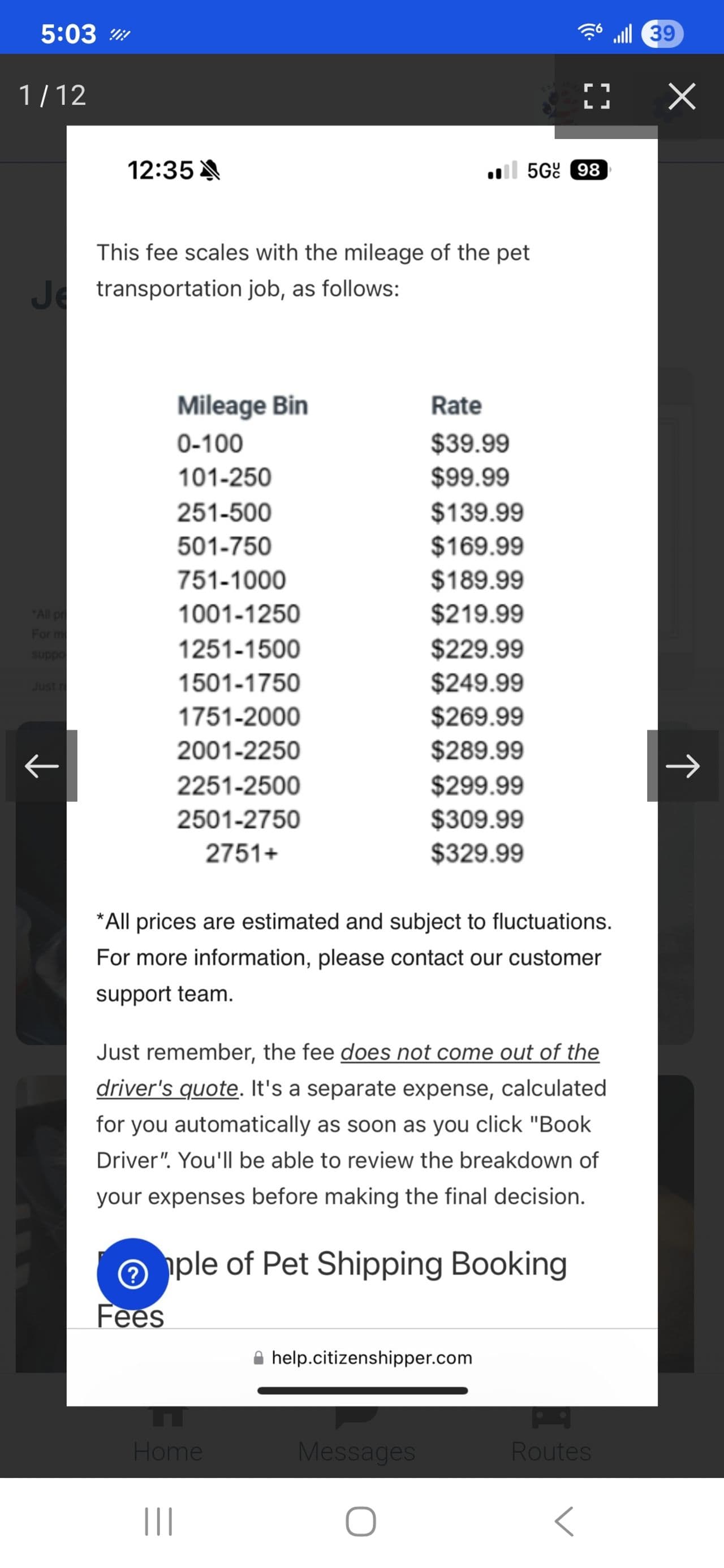Tap the Pet Shipping Booking Fees heading

click(332, 1289)
